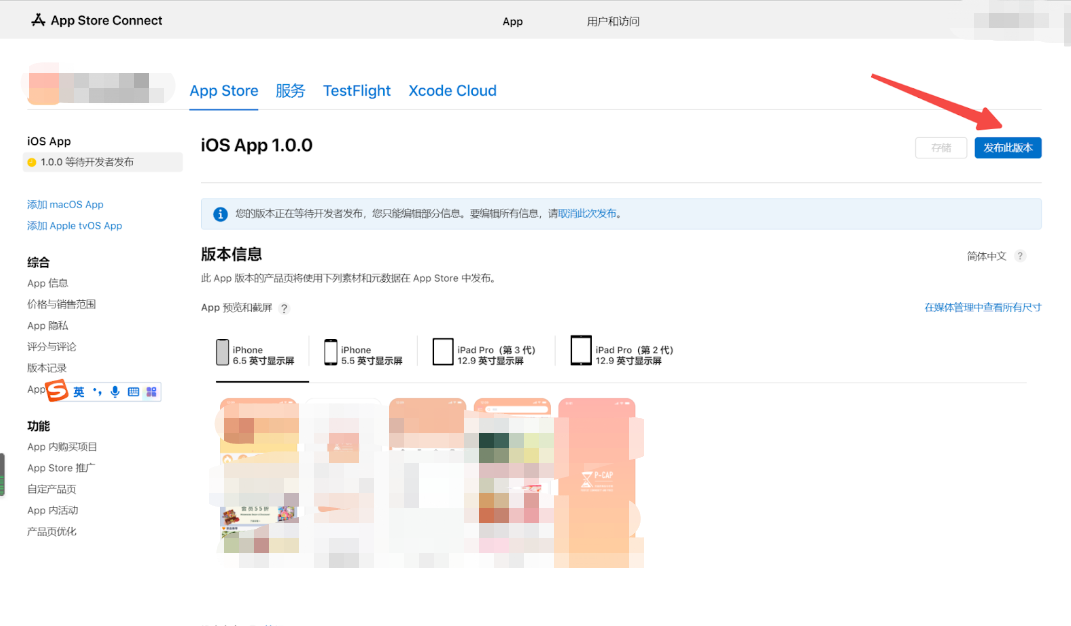Open 产品页优化 in sidebar
The image size is (1071, 626).
(x=52, y=532)
